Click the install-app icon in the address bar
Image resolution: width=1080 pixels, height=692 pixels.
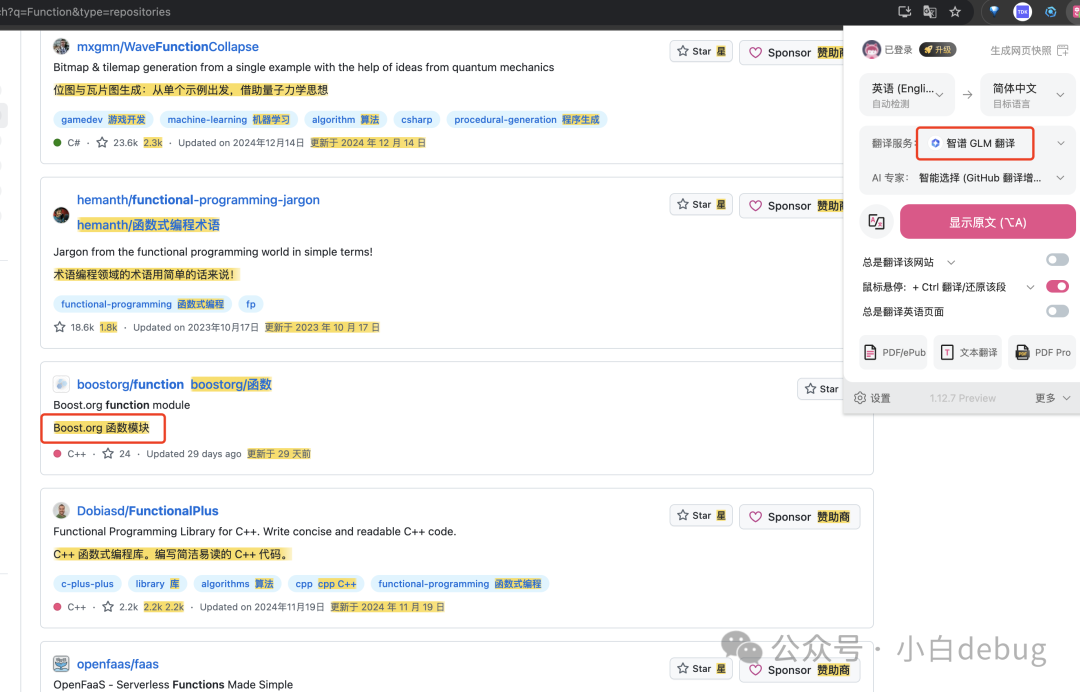(904, 12)
